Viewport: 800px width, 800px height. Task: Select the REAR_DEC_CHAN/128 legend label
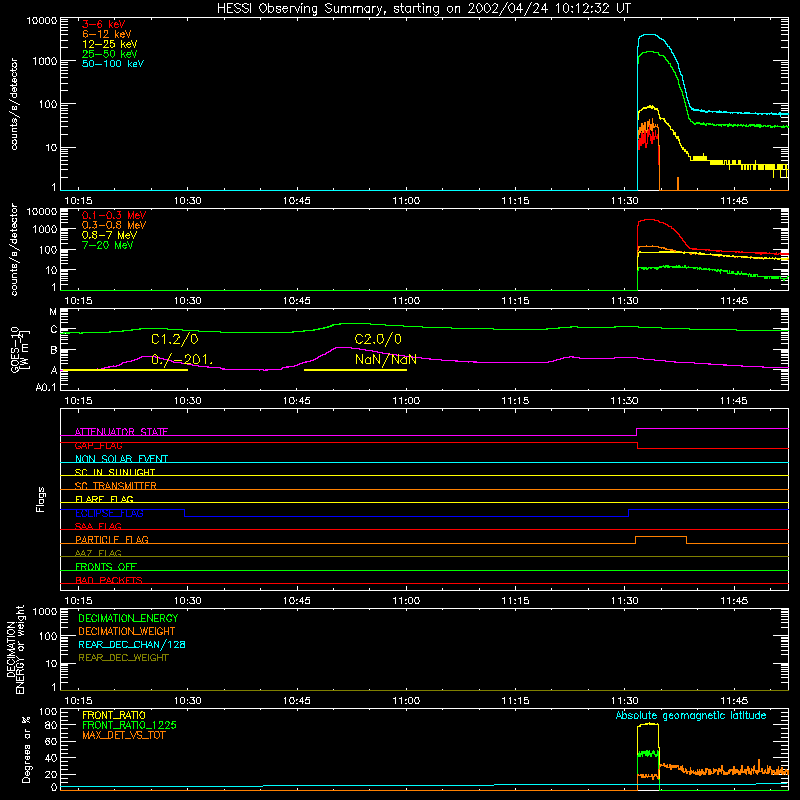[132, 645]
